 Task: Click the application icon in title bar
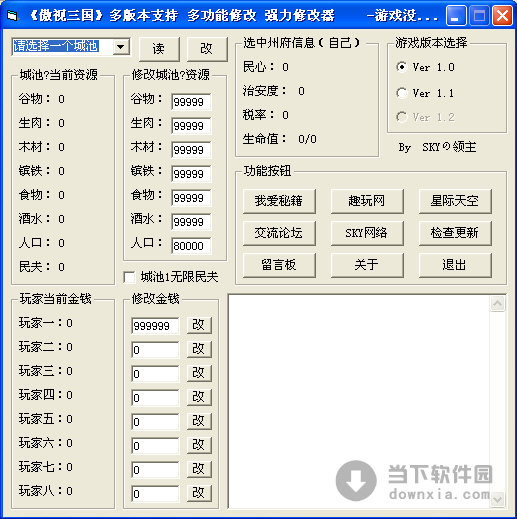pos(12,15)
